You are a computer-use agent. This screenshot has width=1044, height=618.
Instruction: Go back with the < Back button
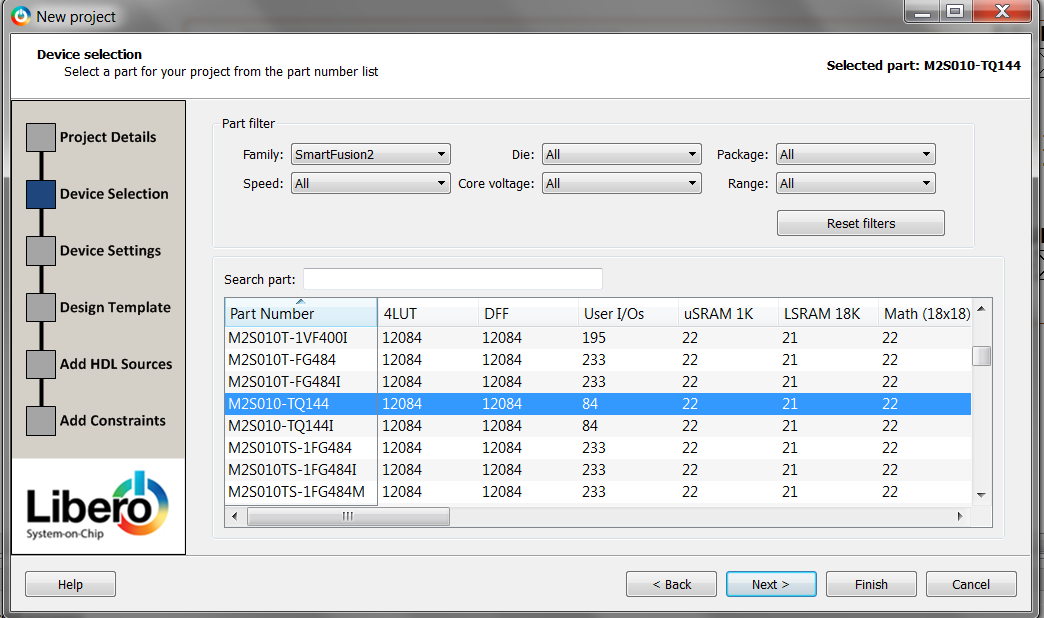(671, 584)
